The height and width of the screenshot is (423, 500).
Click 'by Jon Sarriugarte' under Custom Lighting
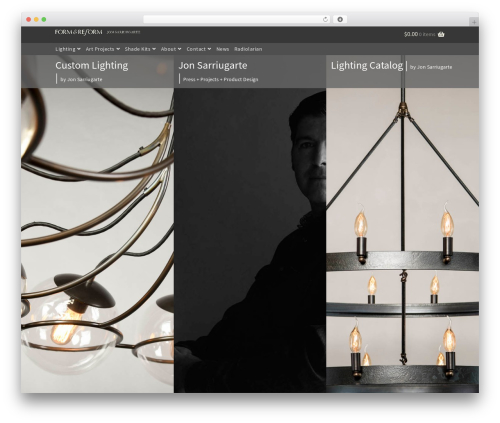click(x=81, y=79)
